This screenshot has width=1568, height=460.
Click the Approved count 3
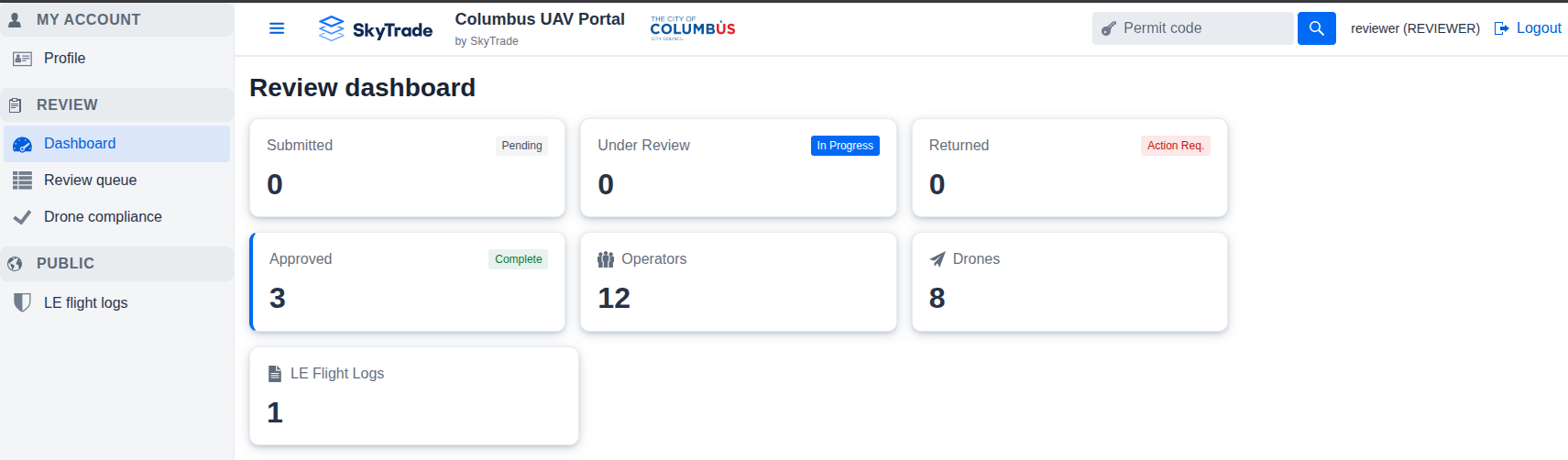[x=278, y=299]
